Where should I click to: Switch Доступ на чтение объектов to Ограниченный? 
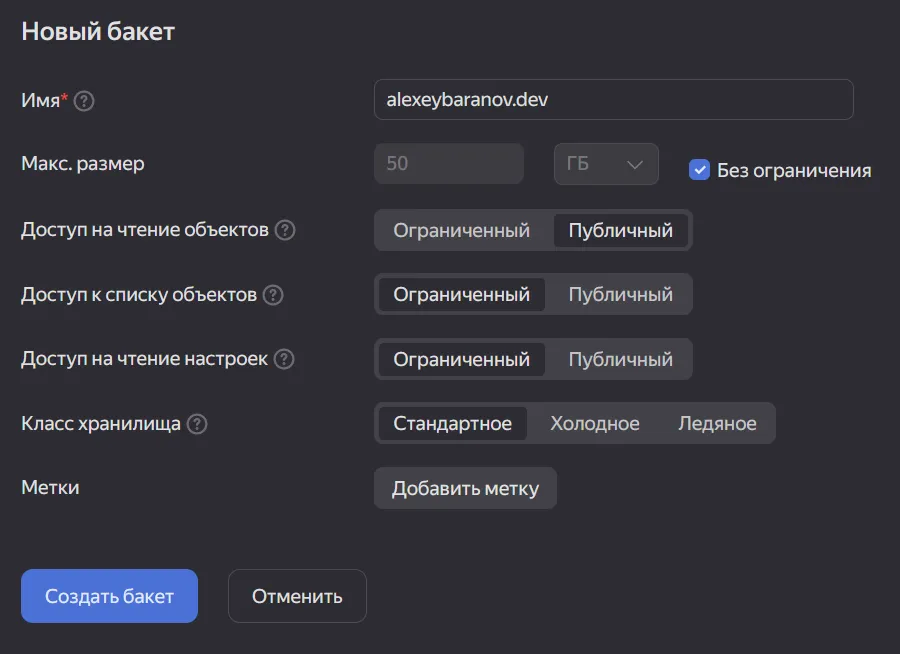(x=461, y=229)
